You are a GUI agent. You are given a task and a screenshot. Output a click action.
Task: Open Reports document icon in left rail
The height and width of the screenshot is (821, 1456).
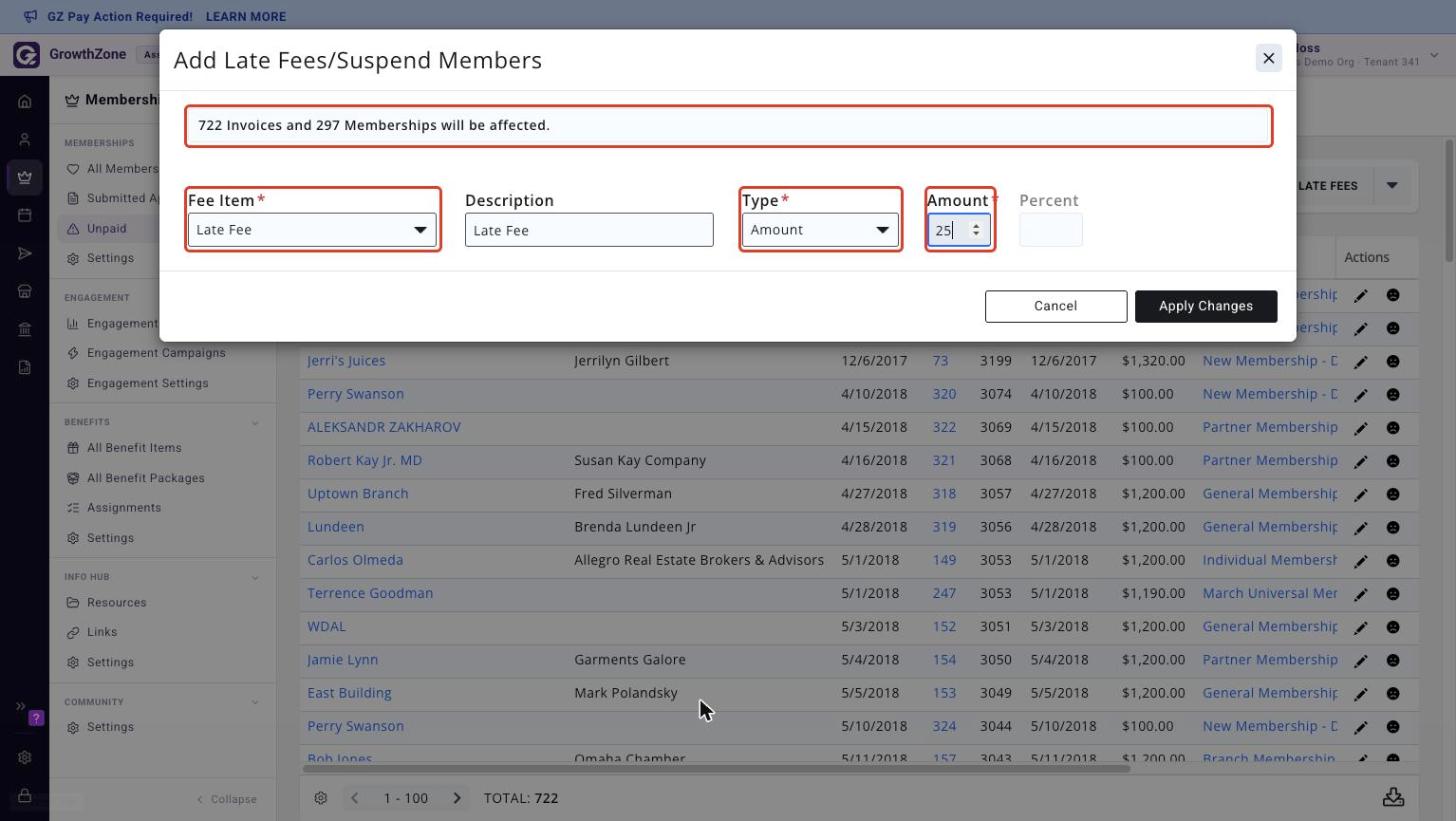(25, 367)
